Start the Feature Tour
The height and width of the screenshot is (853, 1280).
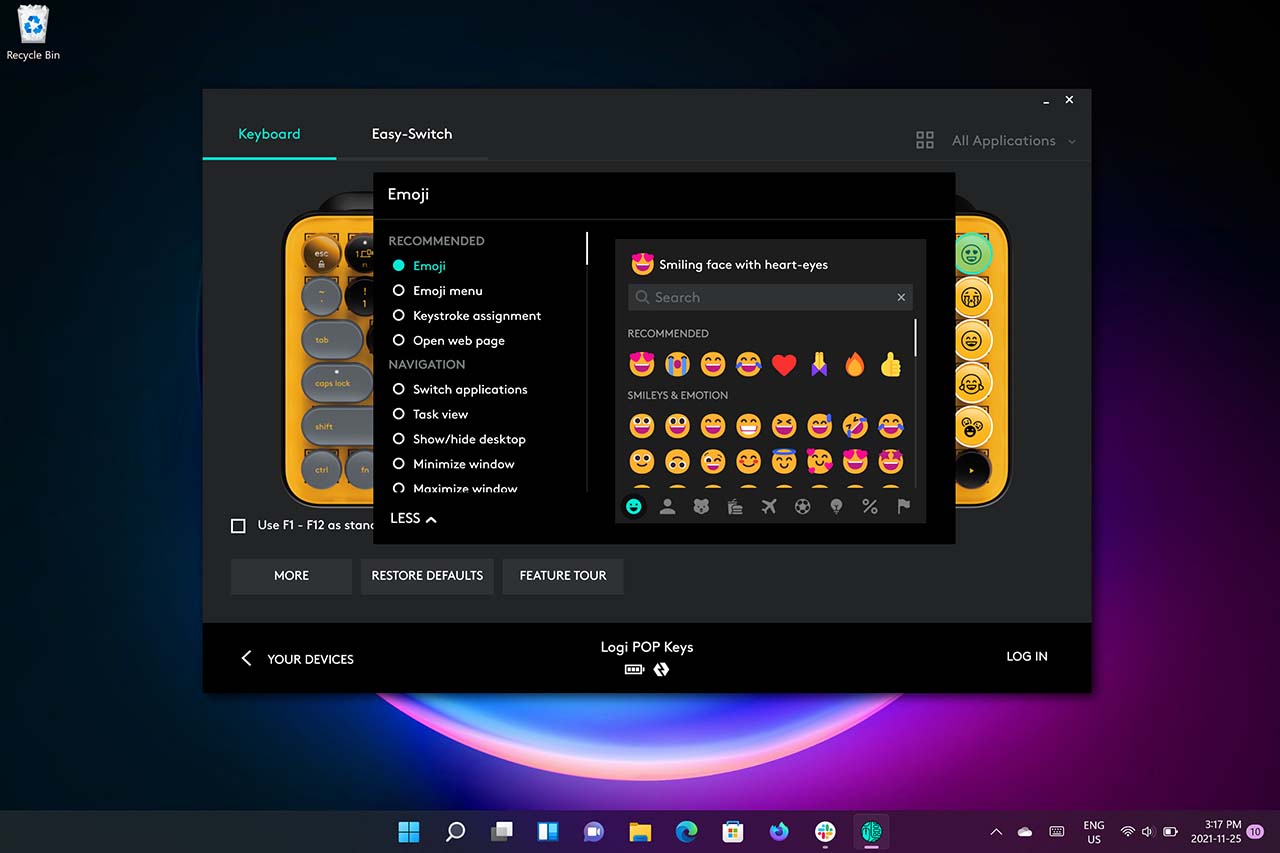click(x=563, y=576)
